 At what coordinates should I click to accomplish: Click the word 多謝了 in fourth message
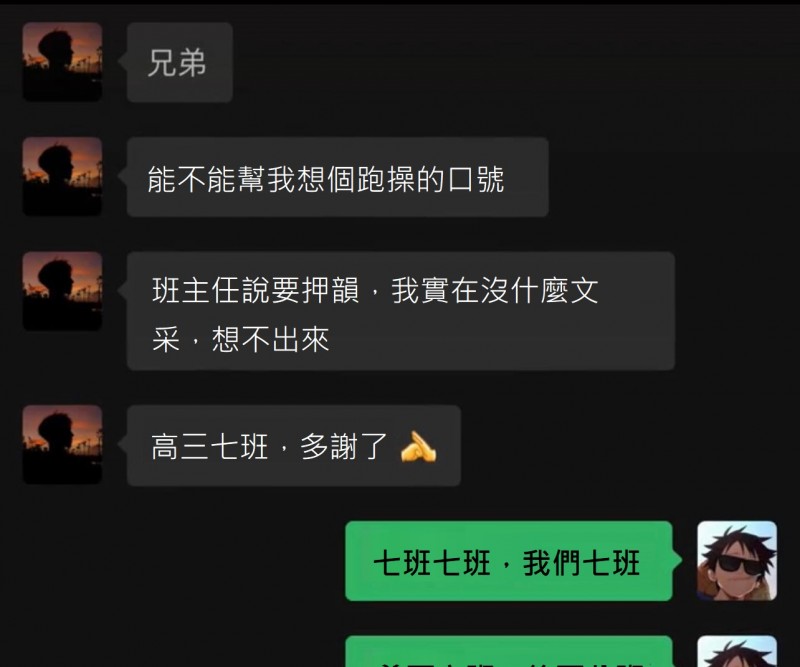point(343,447)
